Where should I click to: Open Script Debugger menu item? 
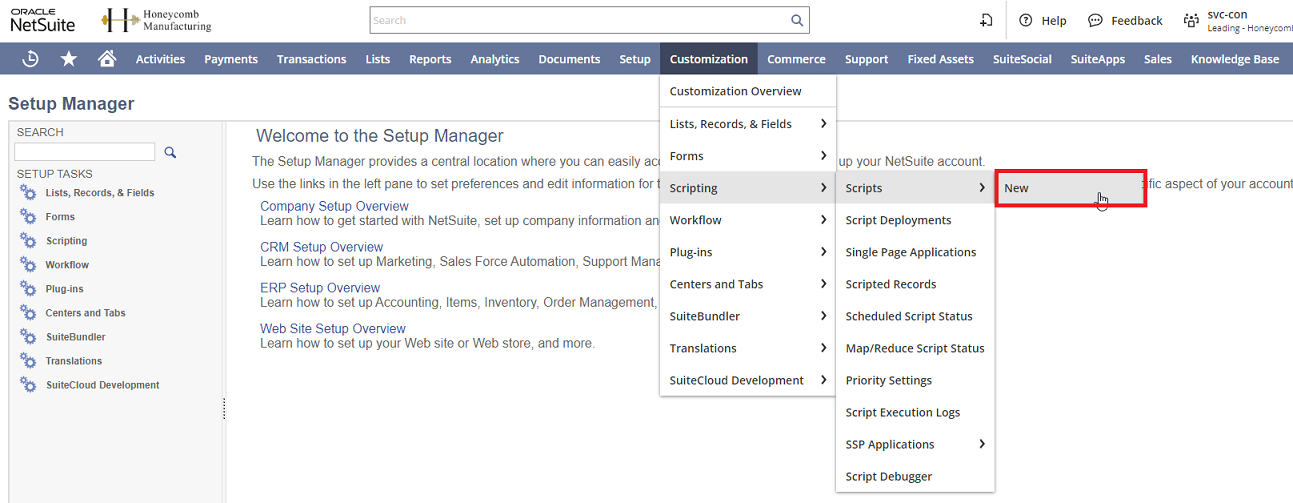click(x=915, y=476)
